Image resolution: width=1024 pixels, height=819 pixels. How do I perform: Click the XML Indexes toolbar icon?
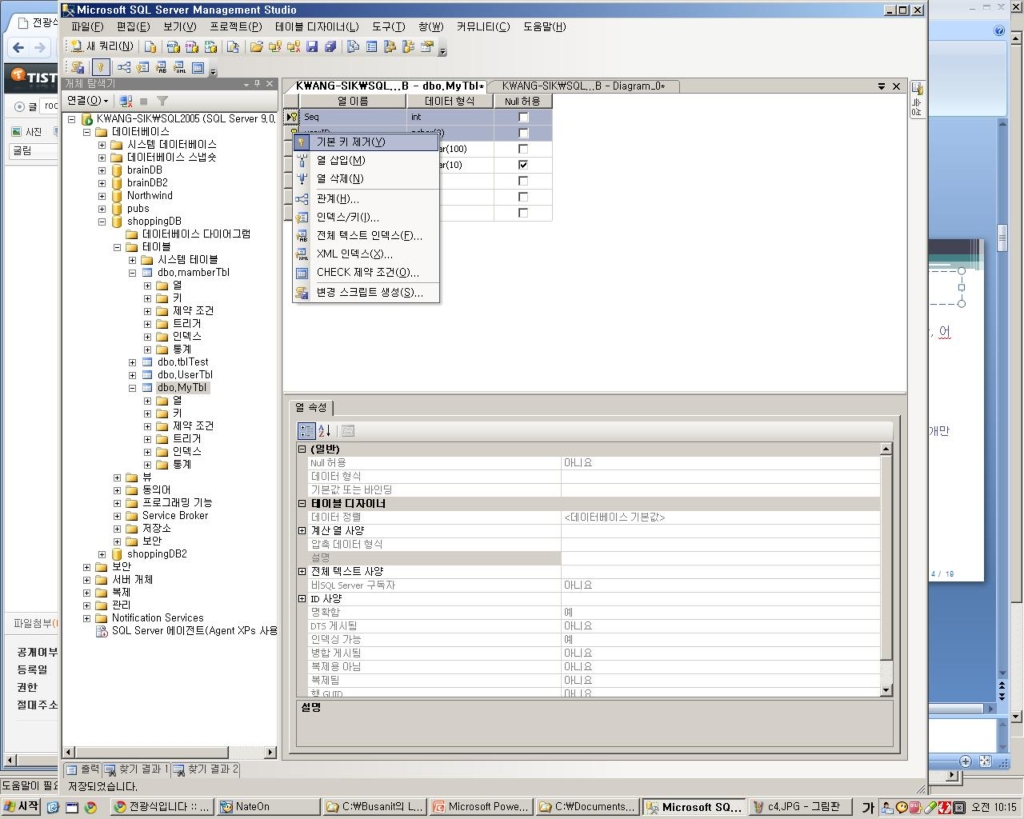tap(180, 67)
